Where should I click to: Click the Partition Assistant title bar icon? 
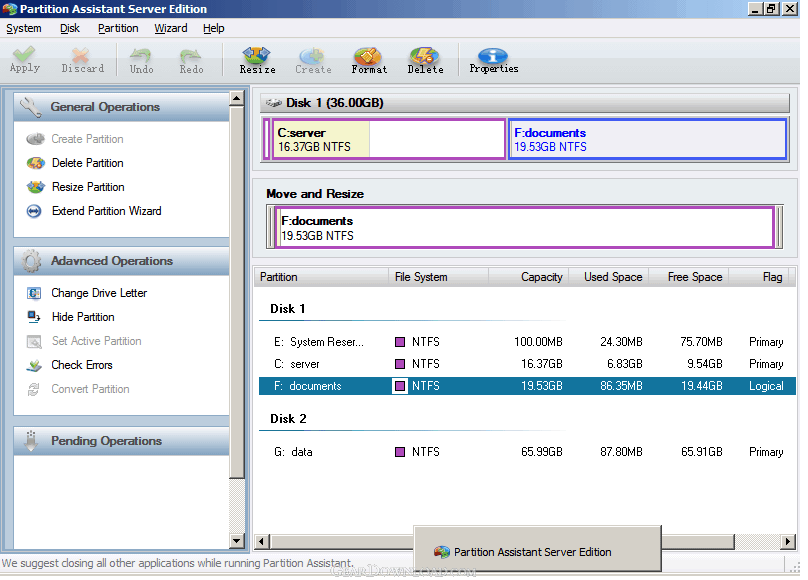(x=10, y=9)
